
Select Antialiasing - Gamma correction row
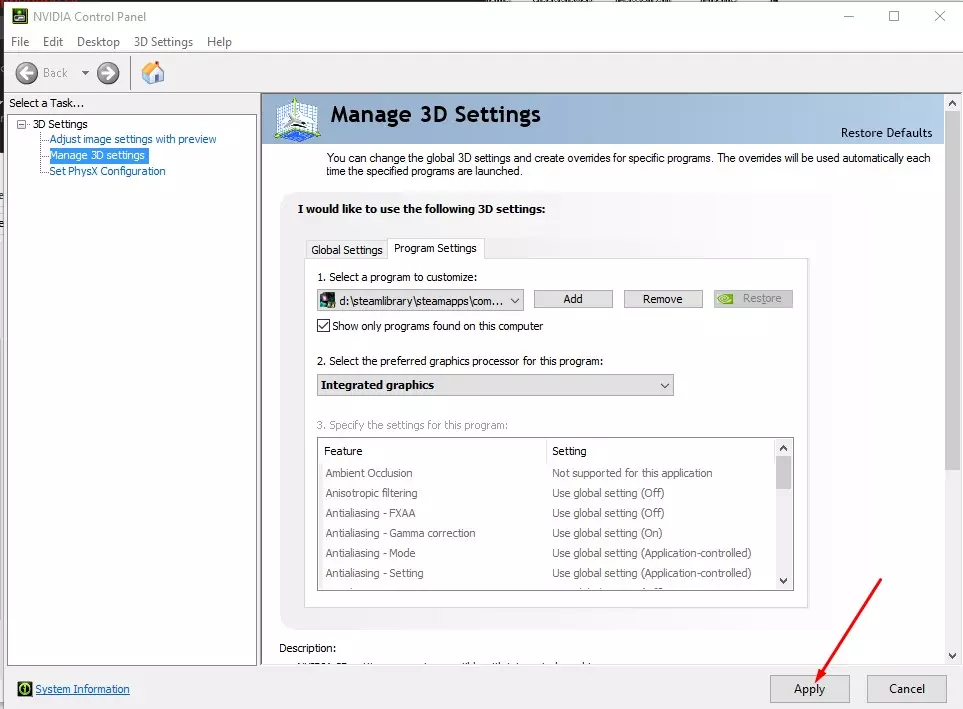point(547,533)
